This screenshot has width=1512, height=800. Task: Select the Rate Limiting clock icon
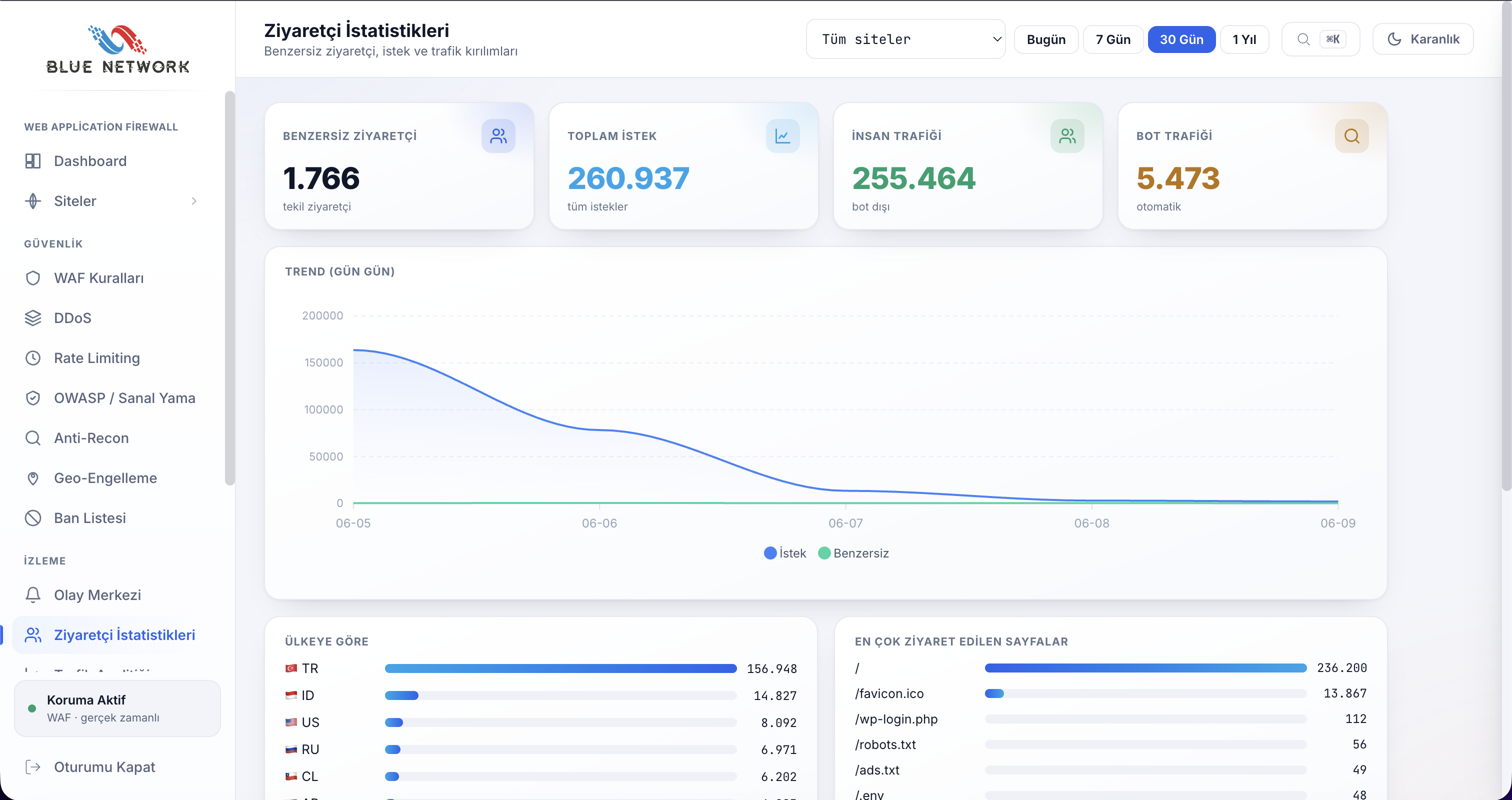[x=33, y=358]
